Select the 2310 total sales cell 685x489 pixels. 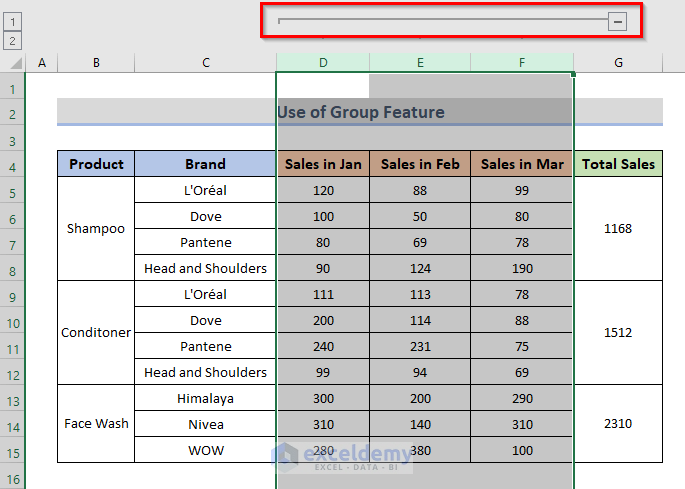[618, 424]
